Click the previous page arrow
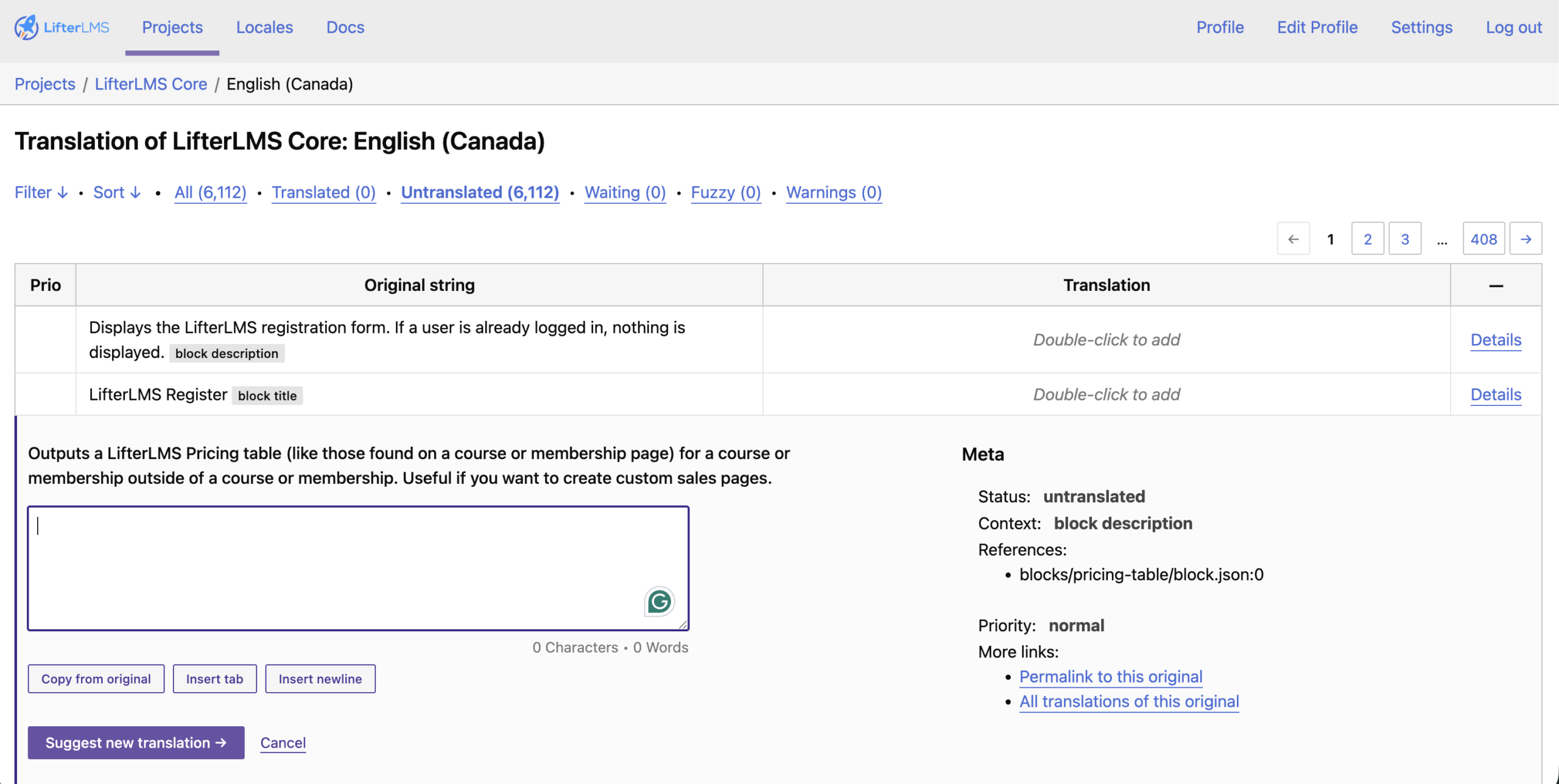This screenshot has height=784, width=1559. tap(1293, 239)
